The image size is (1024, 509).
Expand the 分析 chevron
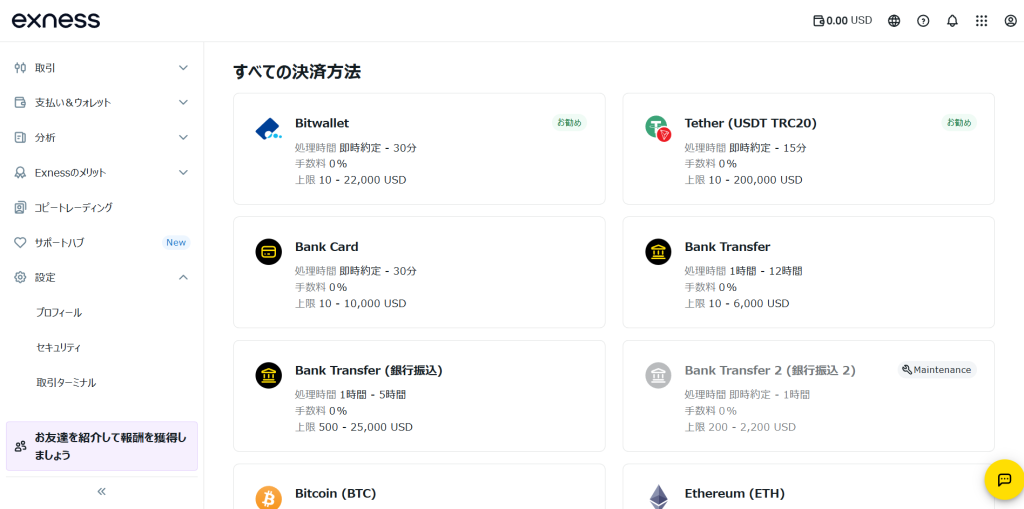click(x=184, y=137)
